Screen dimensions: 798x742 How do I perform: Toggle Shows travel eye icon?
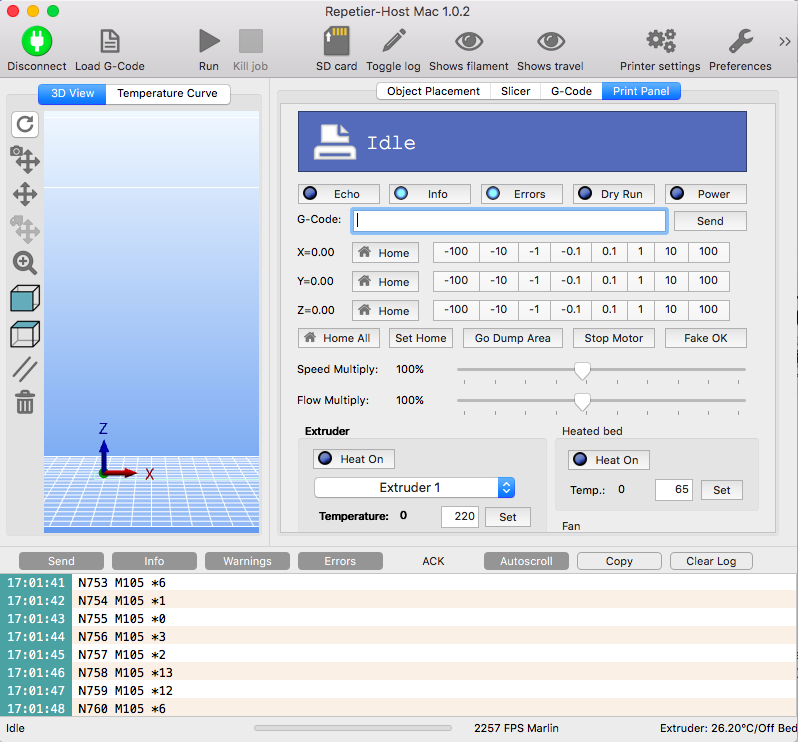tap(551, 41)
